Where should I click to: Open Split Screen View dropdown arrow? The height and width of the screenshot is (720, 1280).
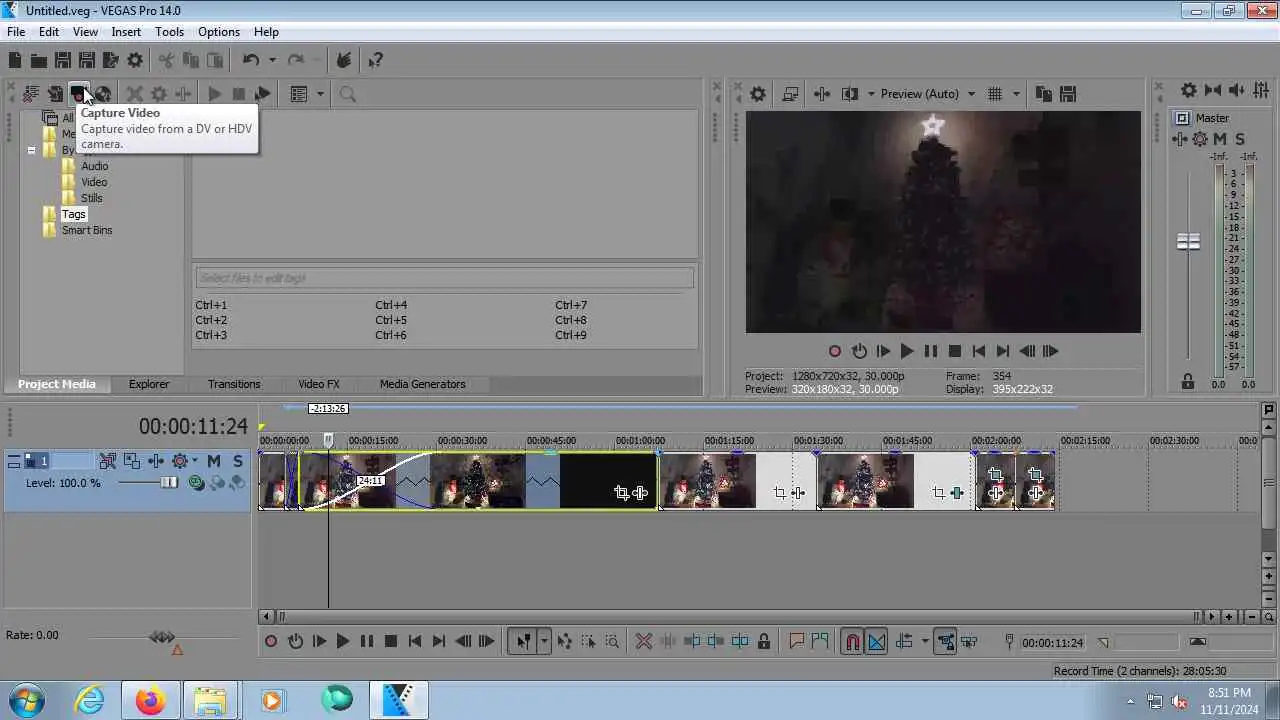pos(871,94)
